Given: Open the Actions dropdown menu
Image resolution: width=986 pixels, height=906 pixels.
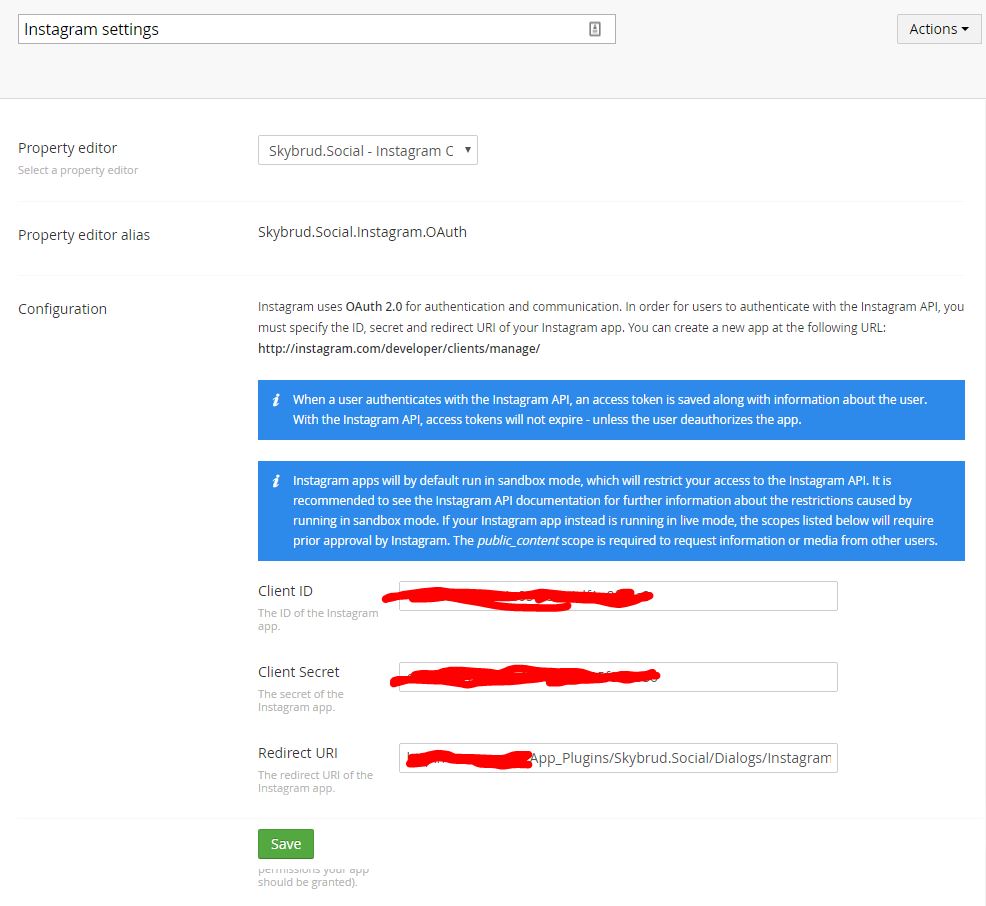Looking at the screenshot, I should (x=938, y=29).
